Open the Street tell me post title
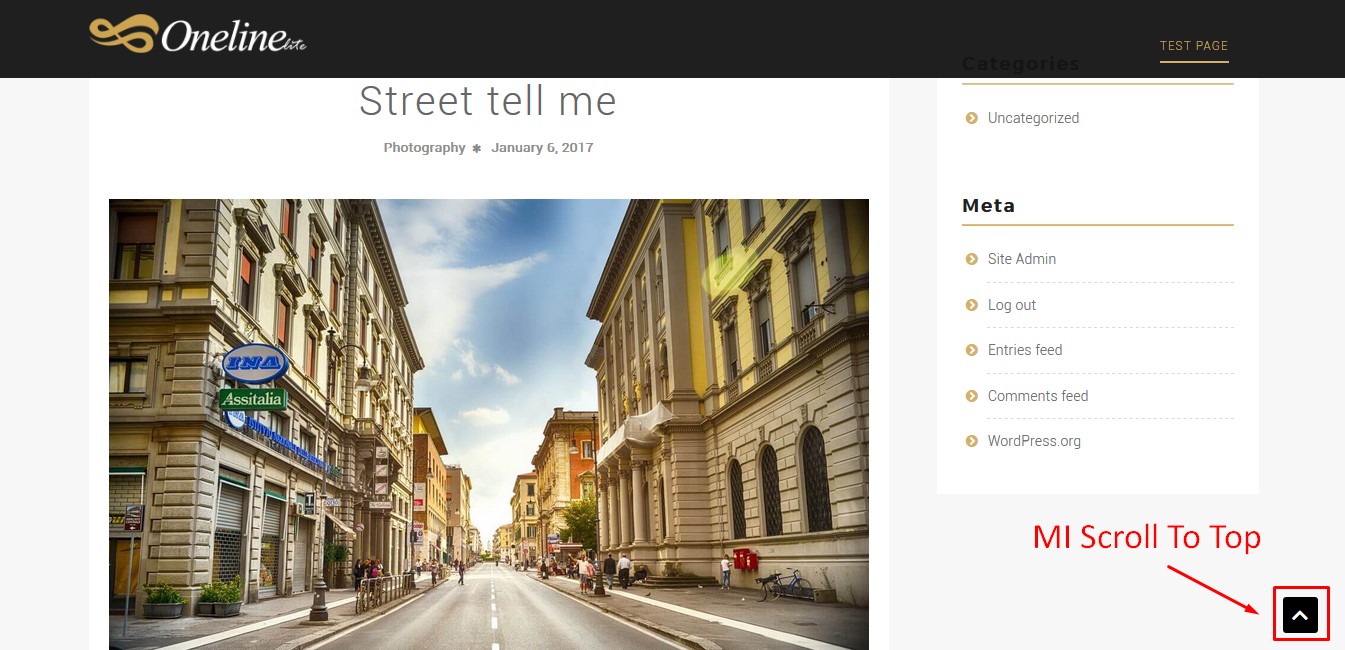 488,101
